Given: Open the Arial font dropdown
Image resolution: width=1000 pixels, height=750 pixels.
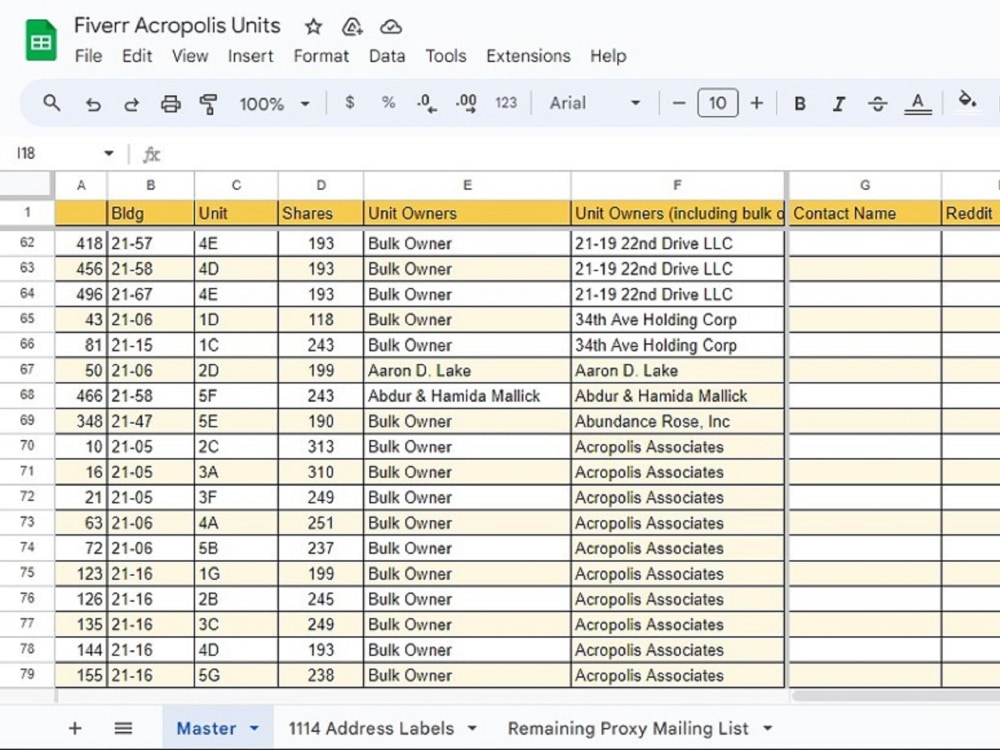Looking at the screenshot, I should [x=594, y=103].
